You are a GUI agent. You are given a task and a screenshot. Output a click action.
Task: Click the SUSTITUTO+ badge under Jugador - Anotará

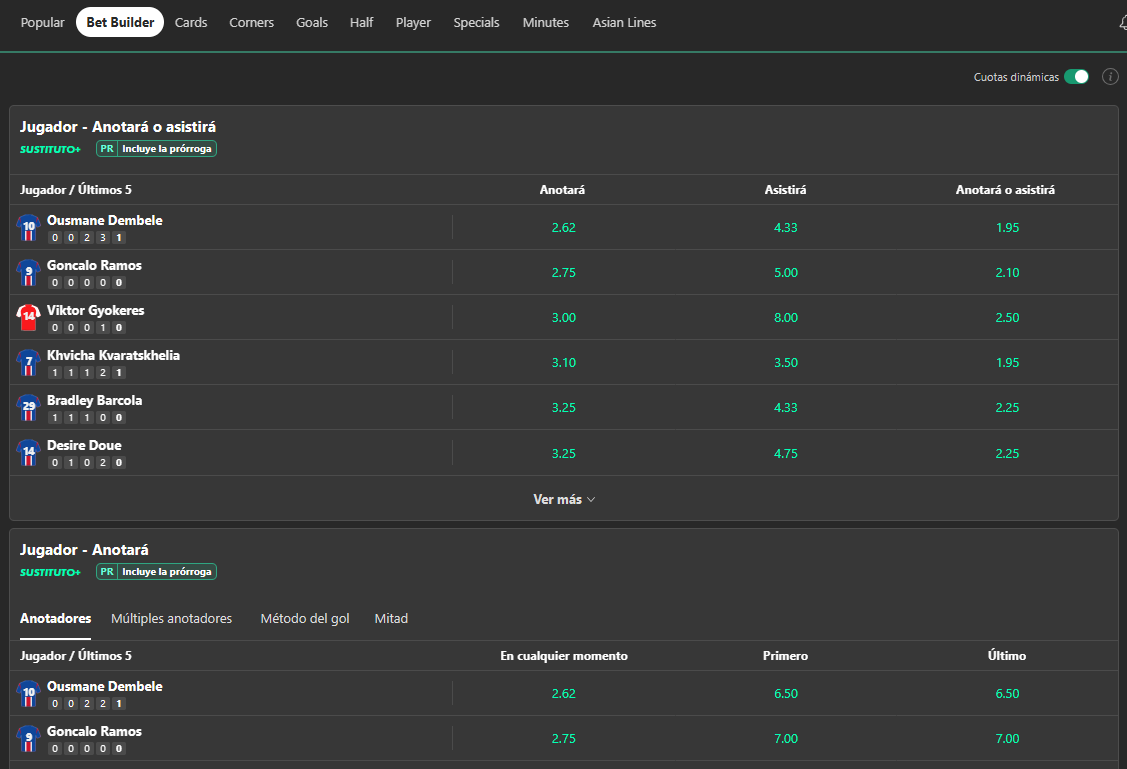pyautogui.click(x=50, y=572)
